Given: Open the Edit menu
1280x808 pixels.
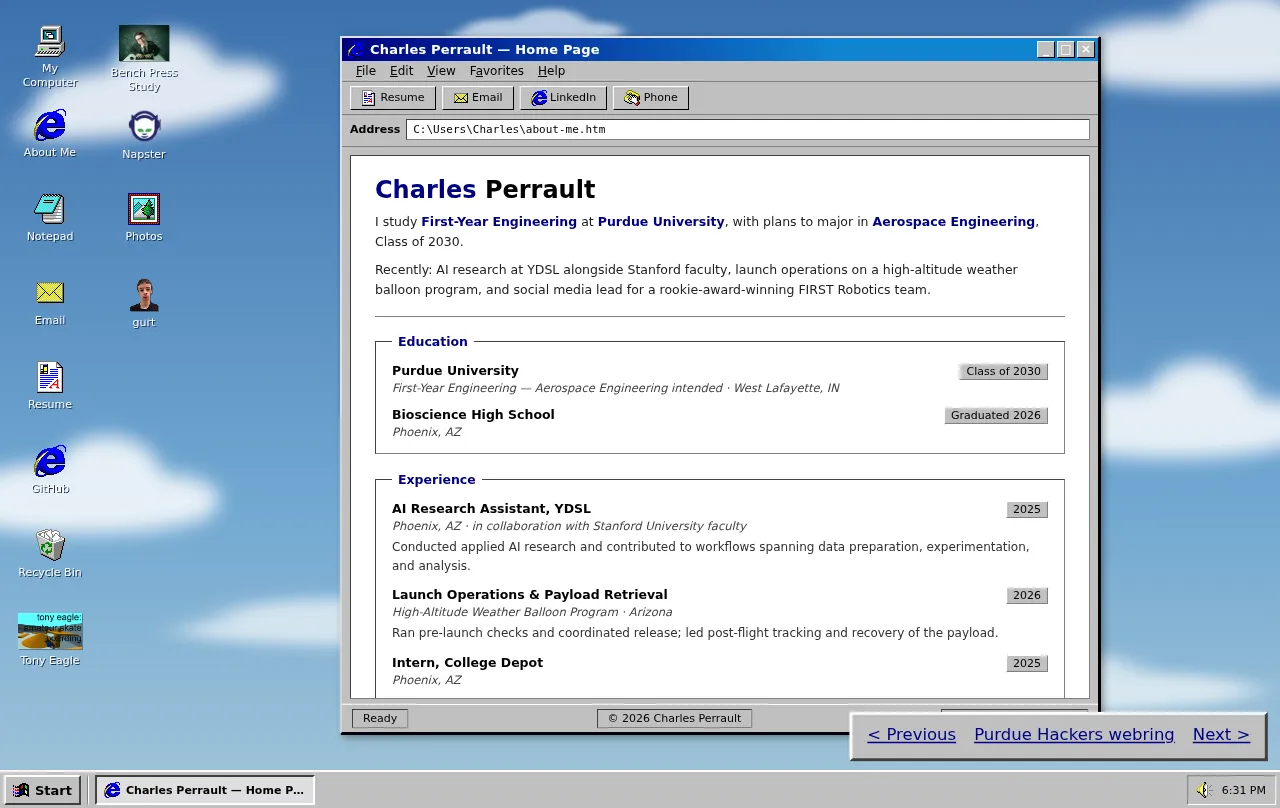Looking at the screenshot, I should click(x=401, y=71).
